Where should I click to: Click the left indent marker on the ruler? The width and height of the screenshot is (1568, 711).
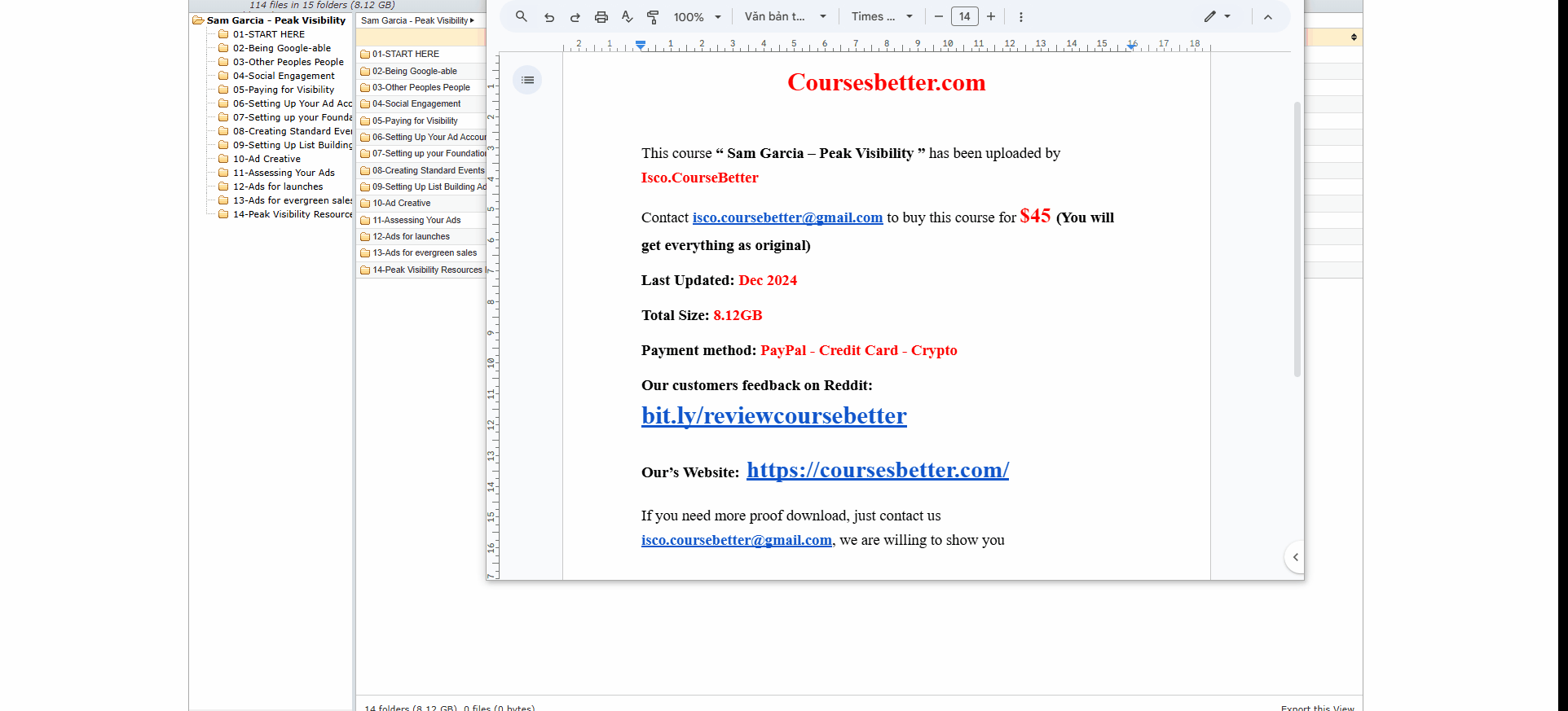641,45
